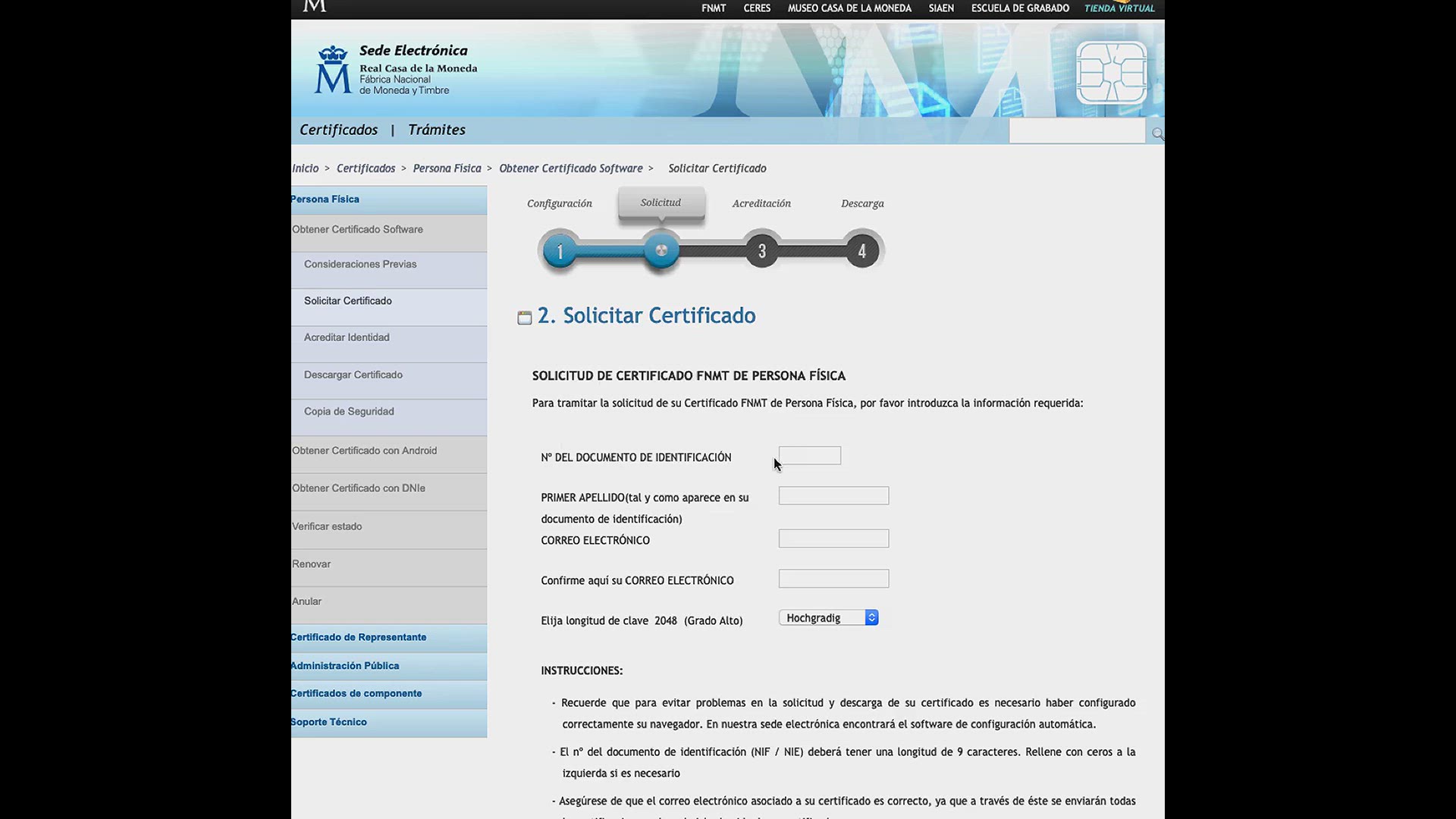Click the INSTRUCCIONES heading text
Image resolution: width=1456 pixels, height=819 pixels.
[582, 671]
